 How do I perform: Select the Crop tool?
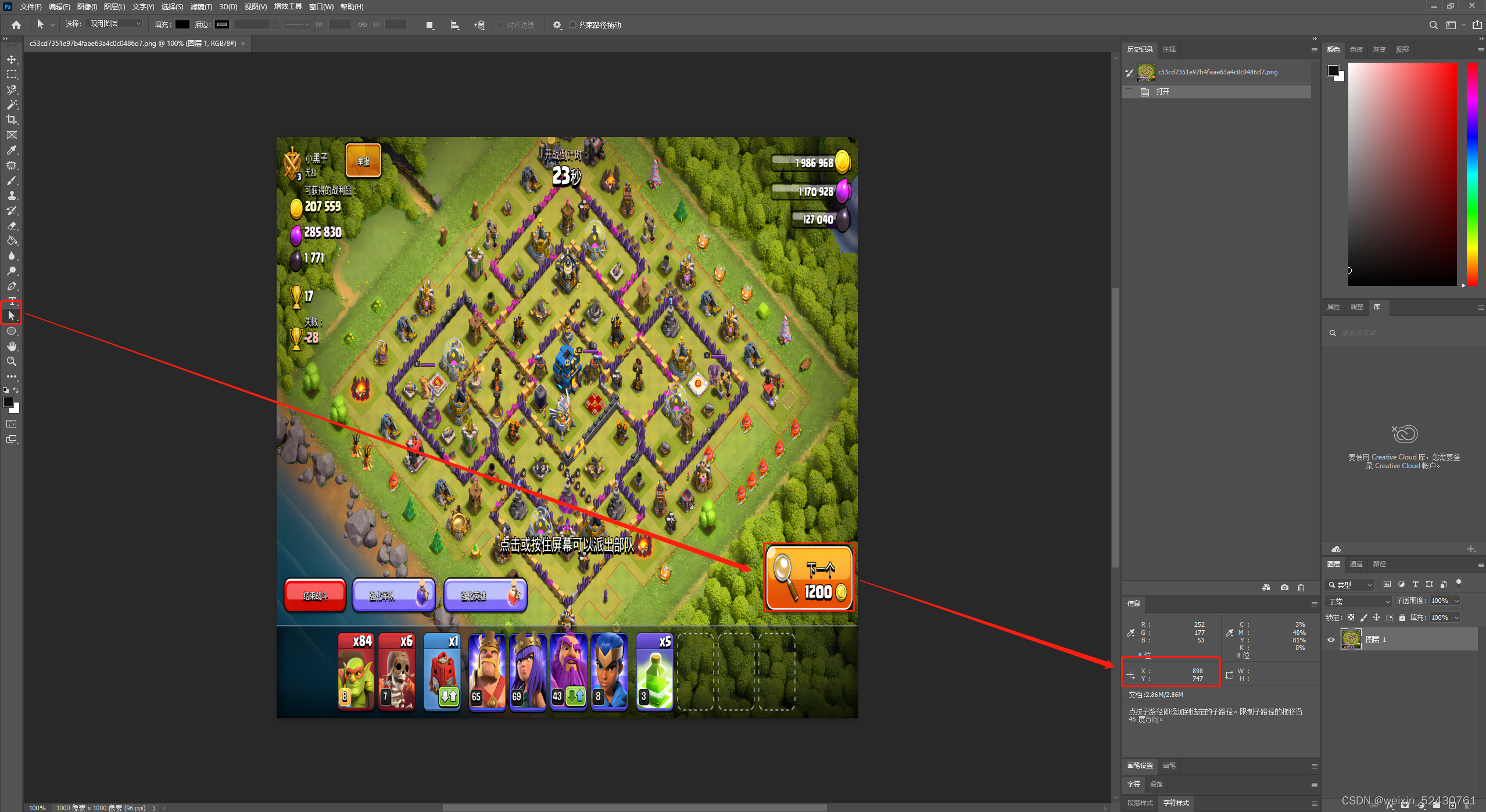tap(12, 120)
